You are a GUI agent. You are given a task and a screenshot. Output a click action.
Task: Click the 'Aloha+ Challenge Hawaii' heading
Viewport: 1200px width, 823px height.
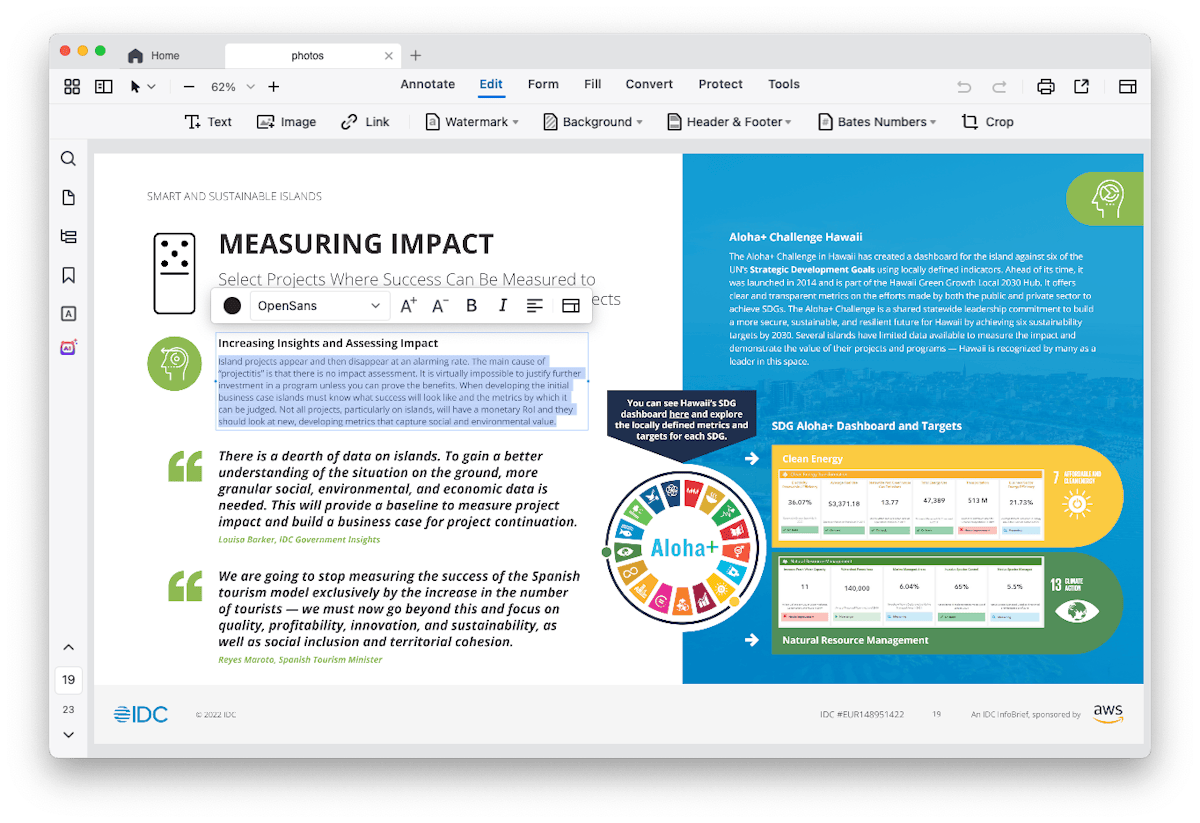(796, 237)
